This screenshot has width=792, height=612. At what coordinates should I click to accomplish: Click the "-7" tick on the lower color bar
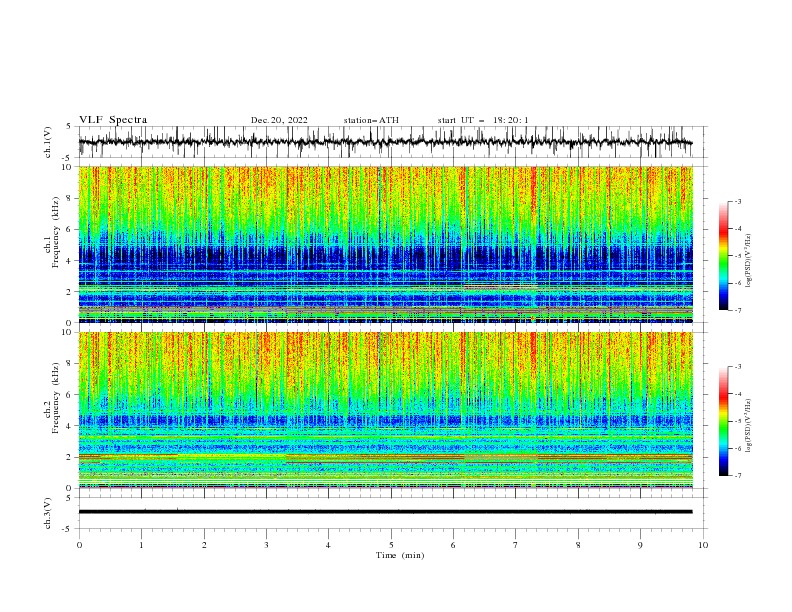pos(738,475)
